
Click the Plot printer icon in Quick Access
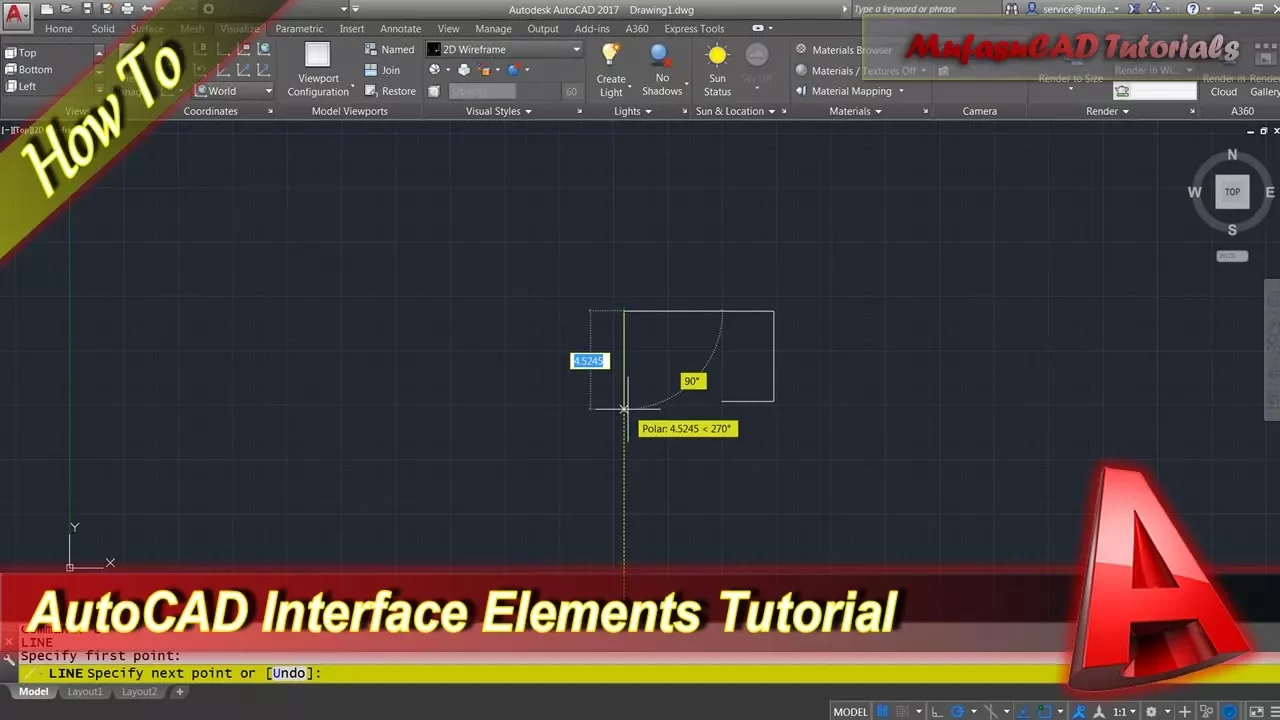click(127, 9)
